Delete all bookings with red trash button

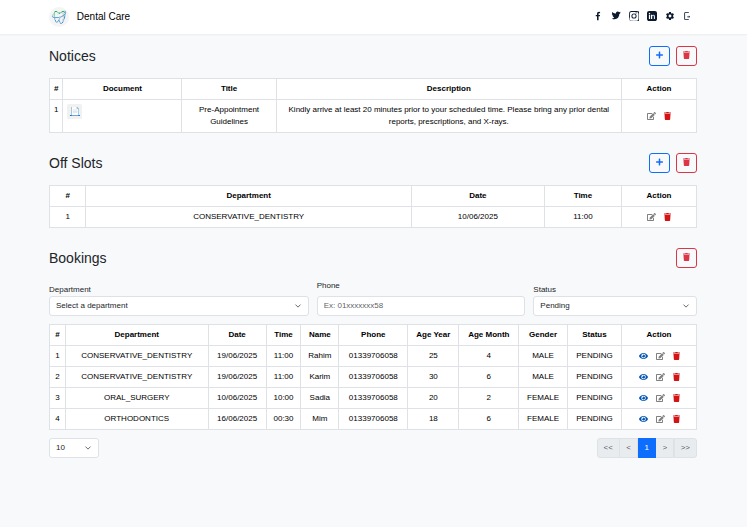click(x=686, y=258)
